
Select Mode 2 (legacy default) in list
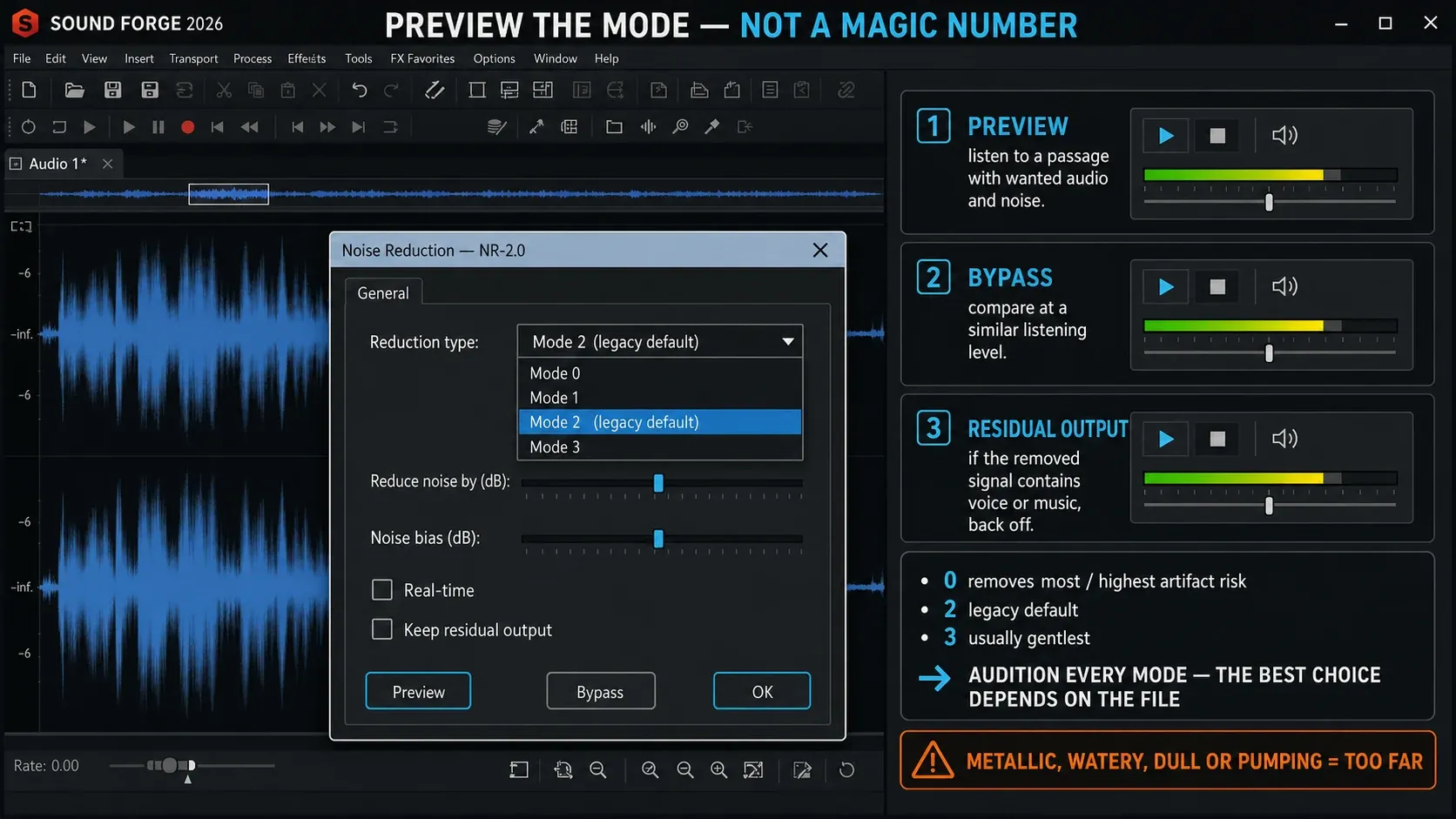coord(660,422)
